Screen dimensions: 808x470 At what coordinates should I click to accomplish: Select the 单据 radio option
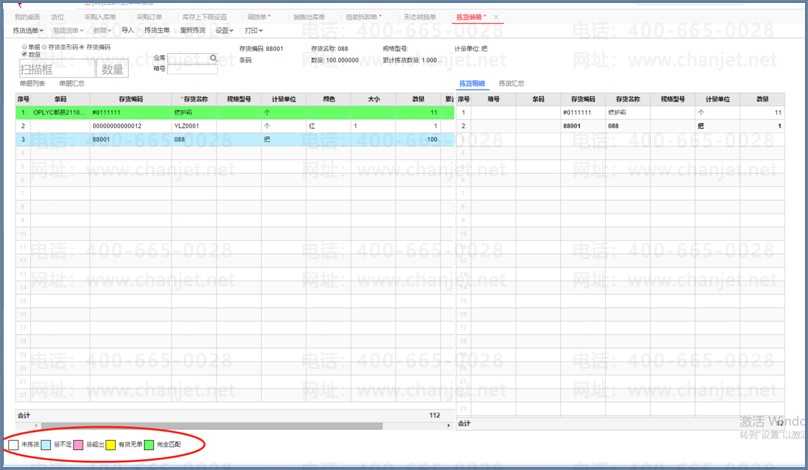tap(24, 47)
